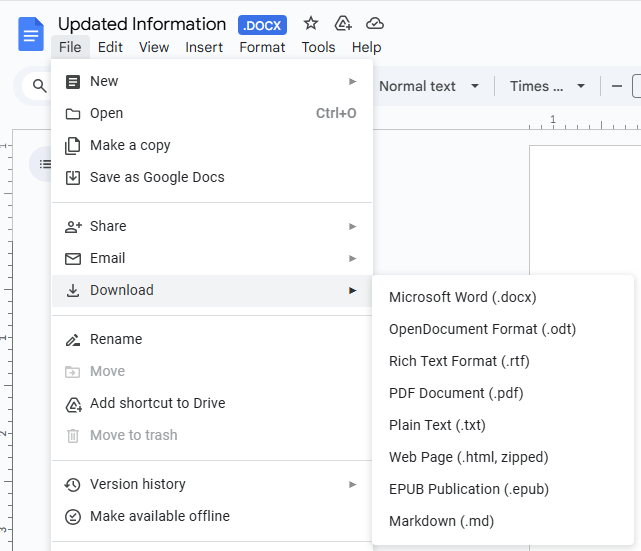This screenshot has width=641, height=551.
Task: Click the document outline list icon
Action: [45, 163]
